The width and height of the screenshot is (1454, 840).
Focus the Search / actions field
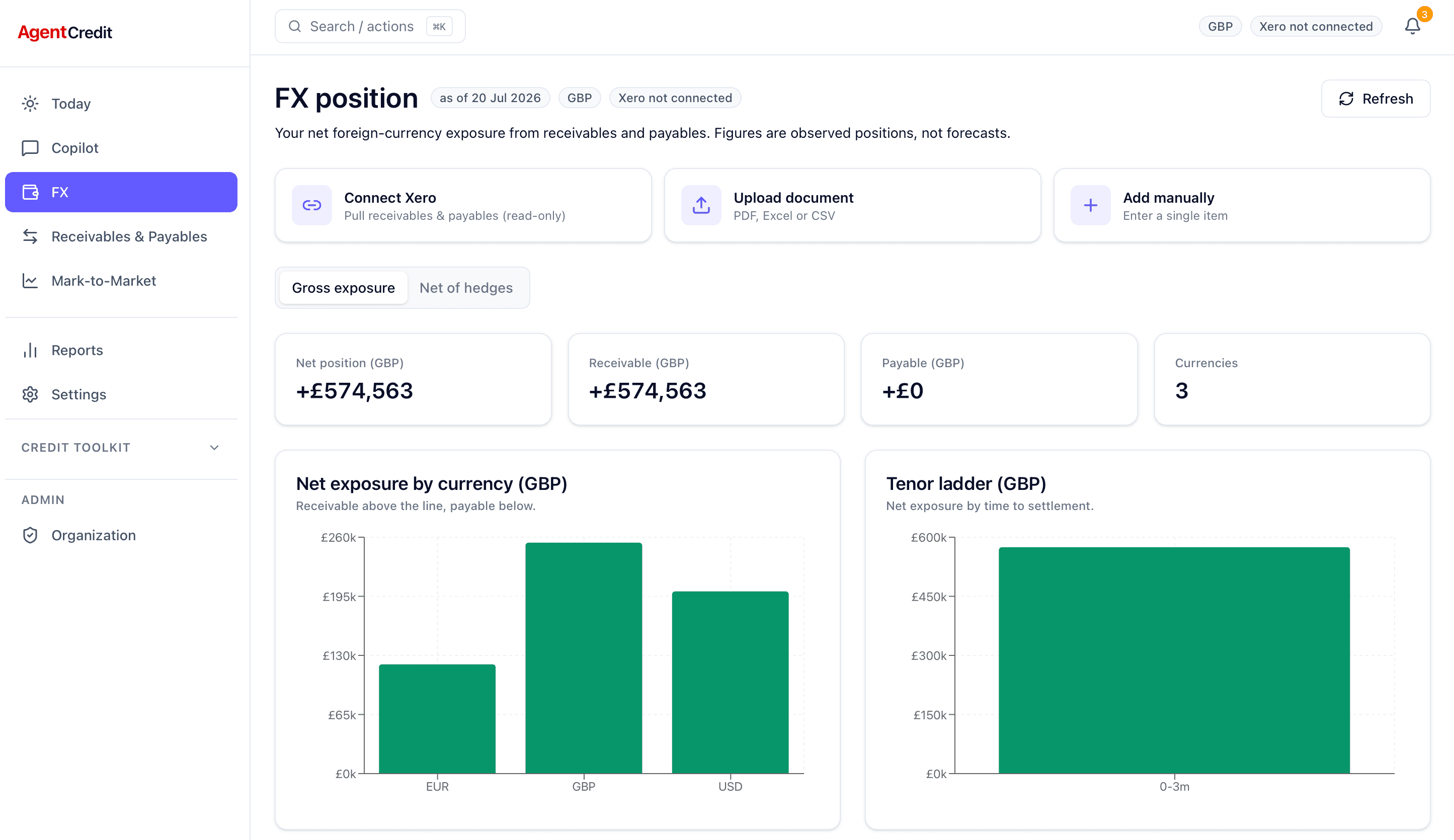pos(370,26)
